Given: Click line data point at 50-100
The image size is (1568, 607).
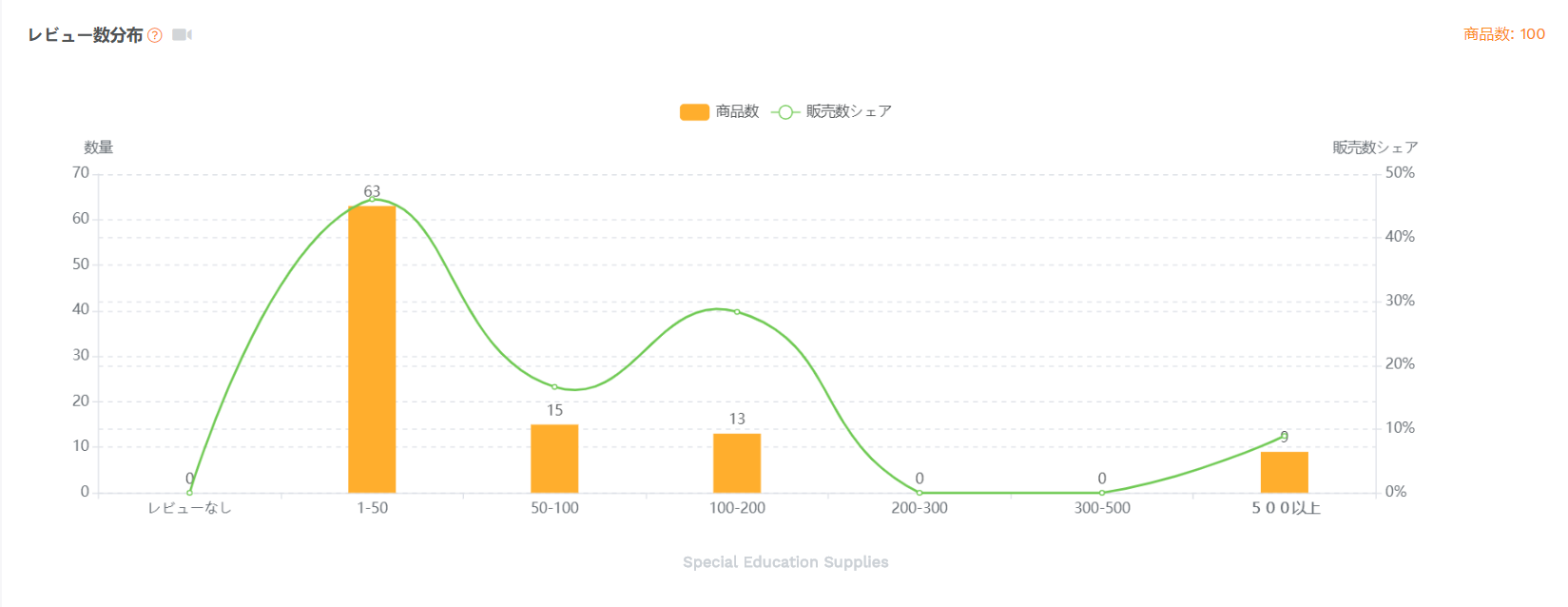Looking at the screenshot, I should tap(554, 386).
